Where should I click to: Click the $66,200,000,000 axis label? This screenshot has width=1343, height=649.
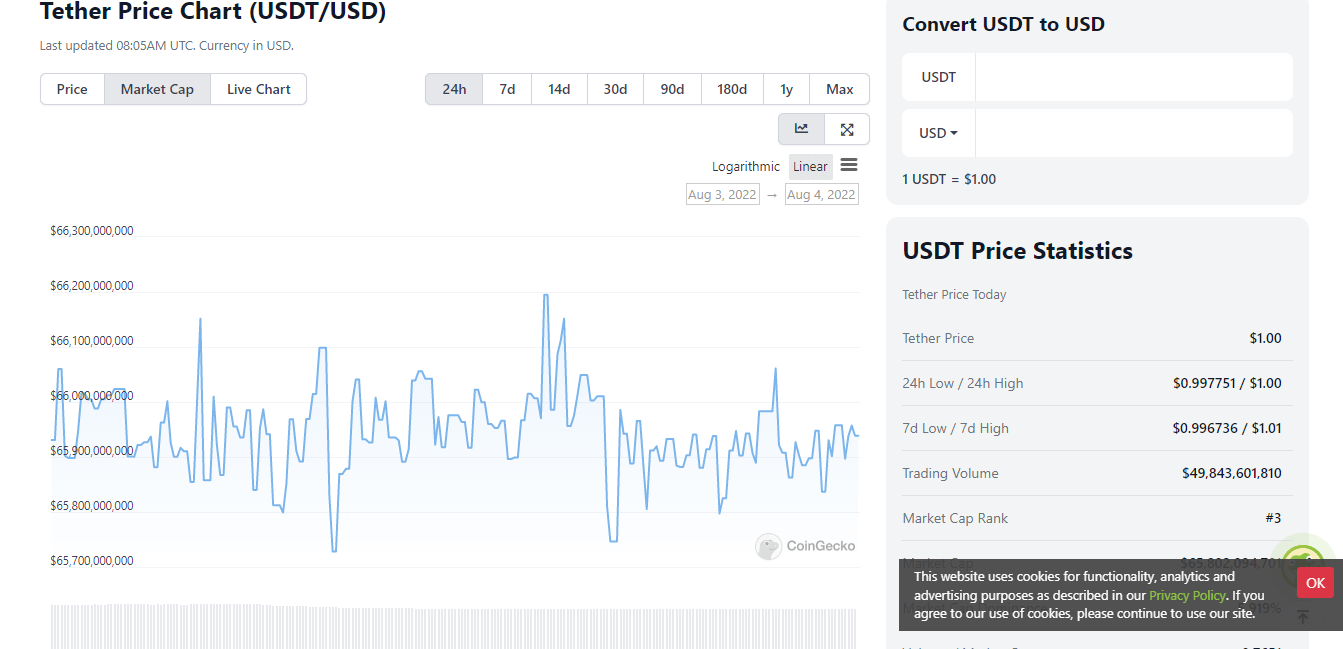[x=91, y=286]
